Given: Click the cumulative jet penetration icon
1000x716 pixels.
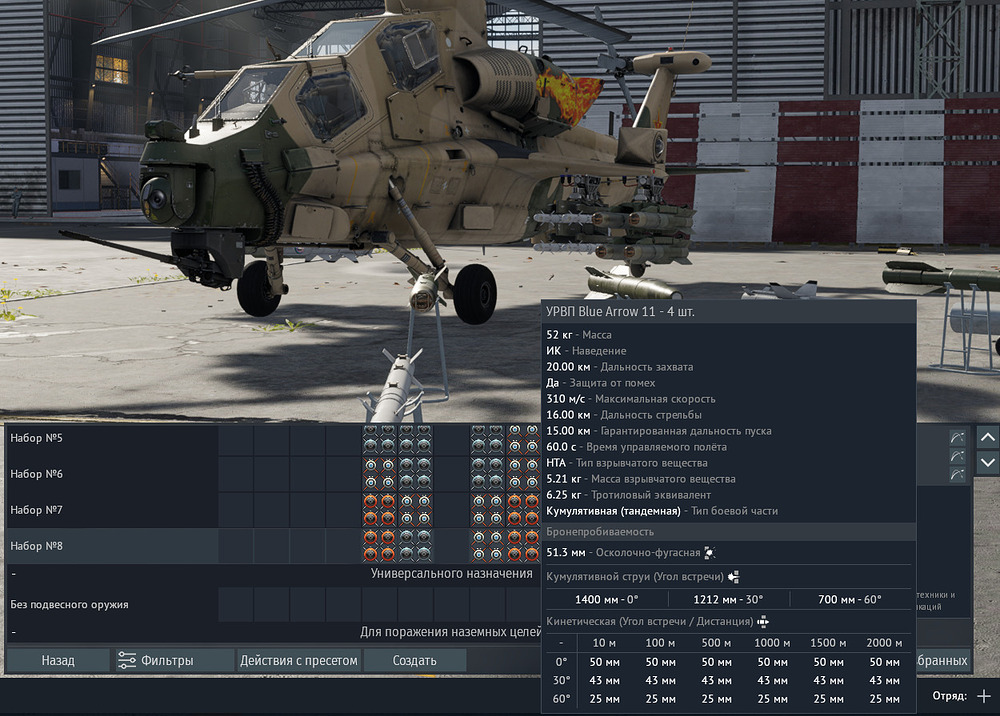Looking at the screenshot, I should tap(733, 576).
